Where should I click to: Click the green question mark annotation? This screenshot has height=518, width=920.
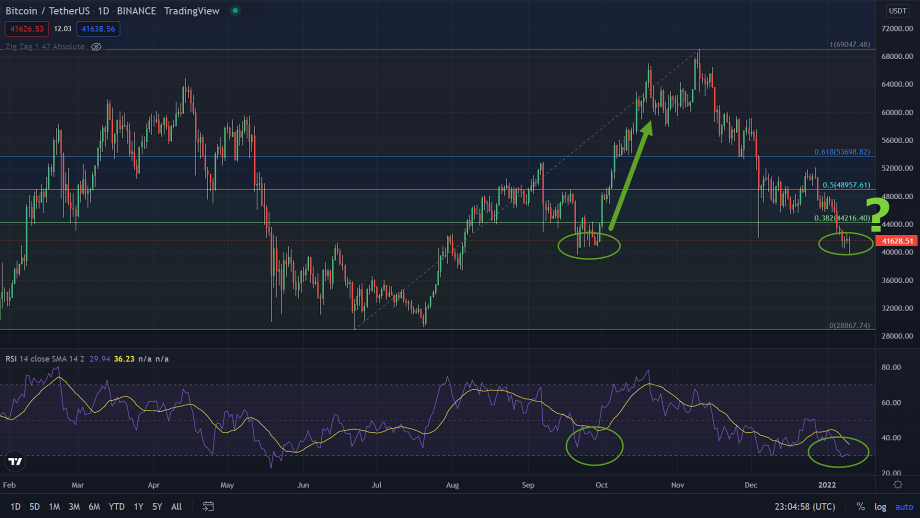pos(877,214)
